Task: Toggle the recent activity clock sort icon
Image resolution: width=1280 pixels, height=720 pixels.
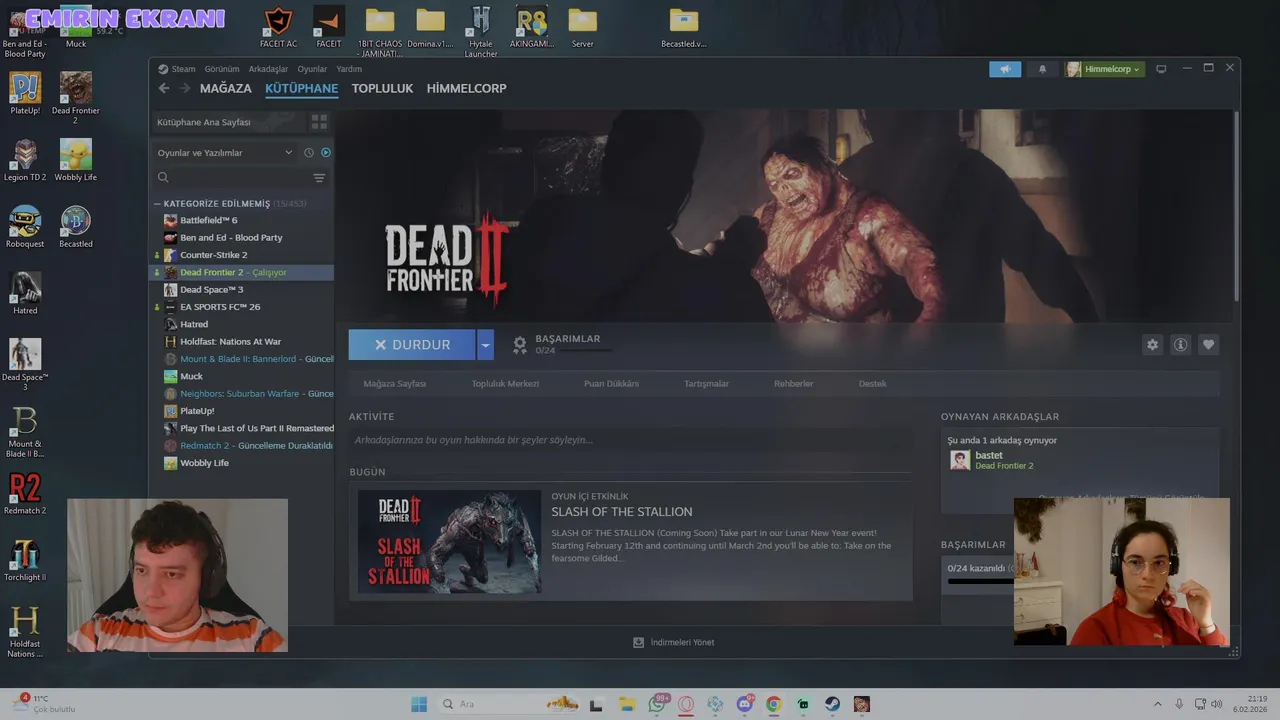Action: tap(309, 153)
